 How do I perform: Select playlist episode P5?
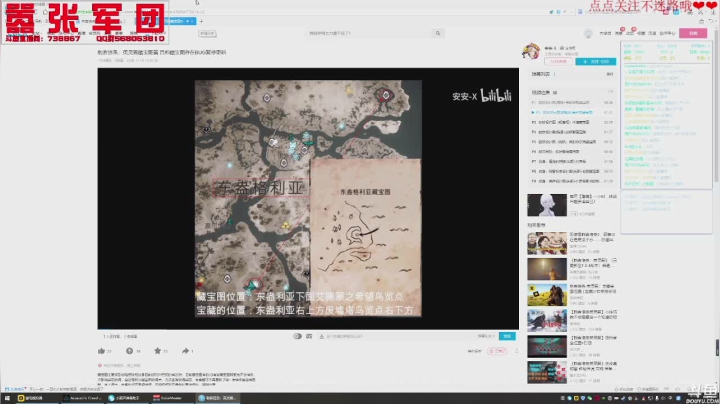pyautogui.click(x=572, y=142)
